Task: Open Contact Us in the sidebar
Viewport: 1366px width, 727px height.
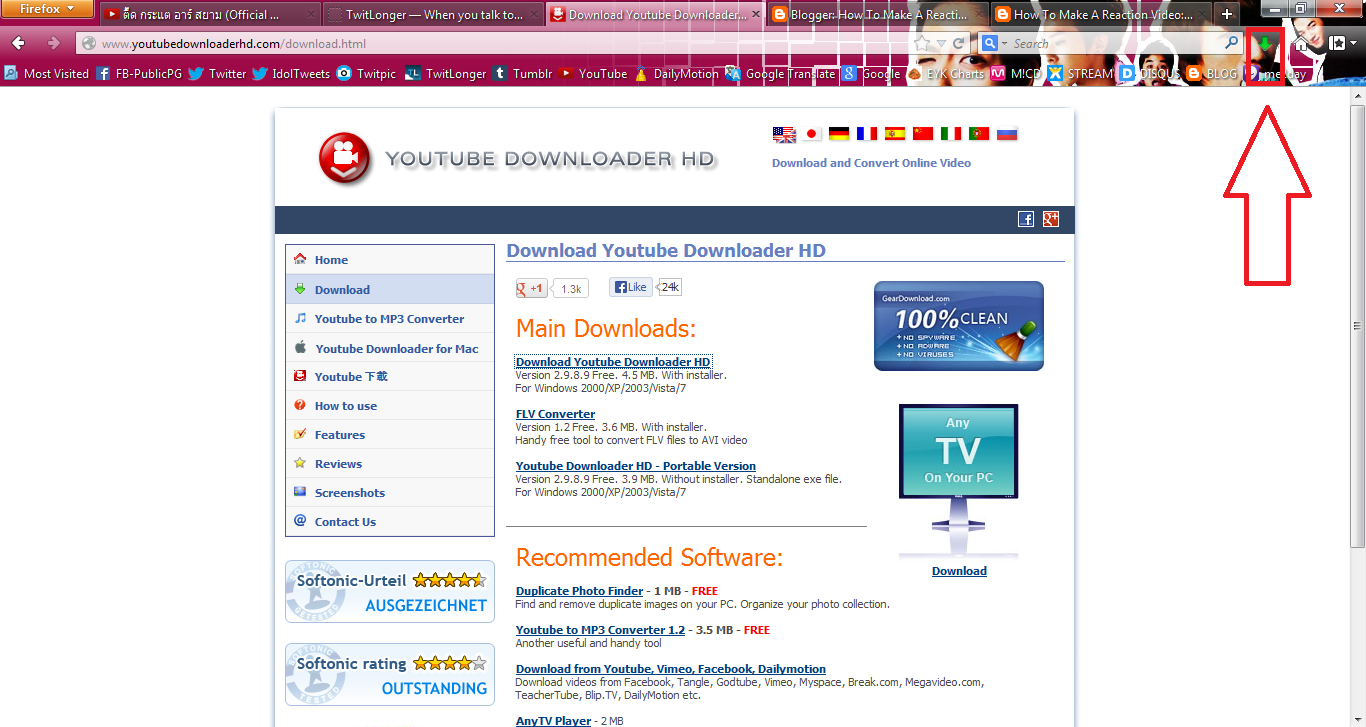Action: [390, 522]
